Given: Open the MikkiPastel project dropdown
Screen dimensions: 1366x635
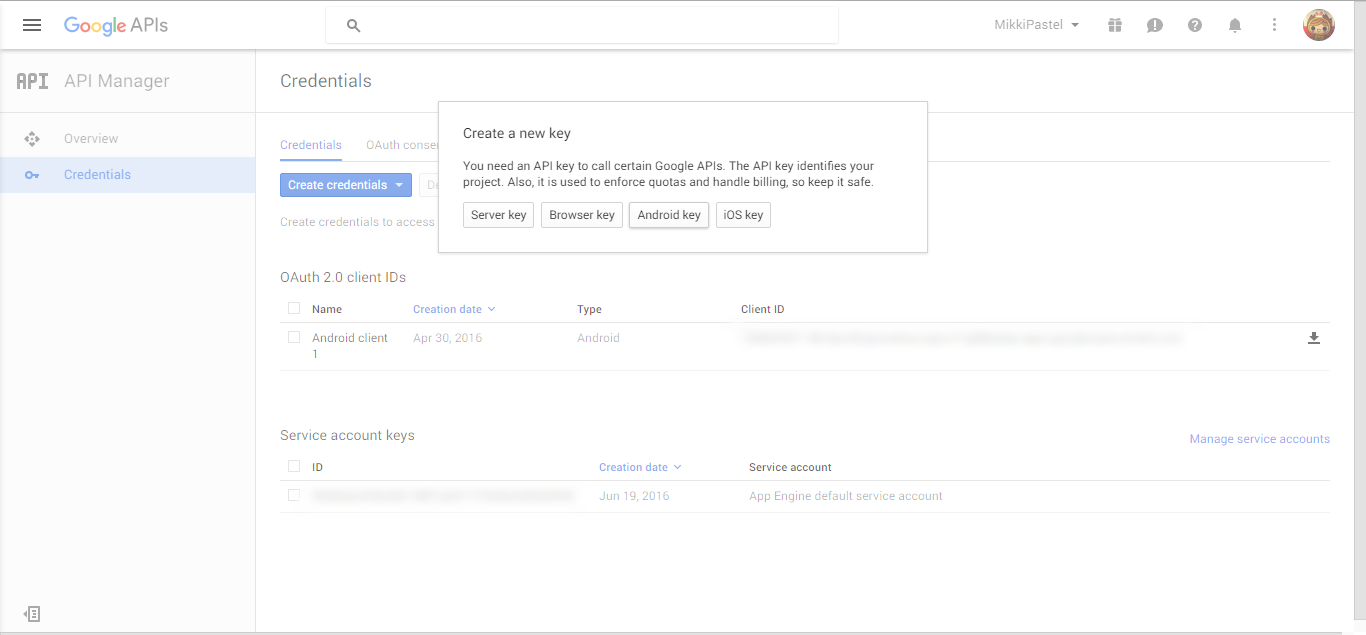Looking at the screenshot, I should point(1035,25).
